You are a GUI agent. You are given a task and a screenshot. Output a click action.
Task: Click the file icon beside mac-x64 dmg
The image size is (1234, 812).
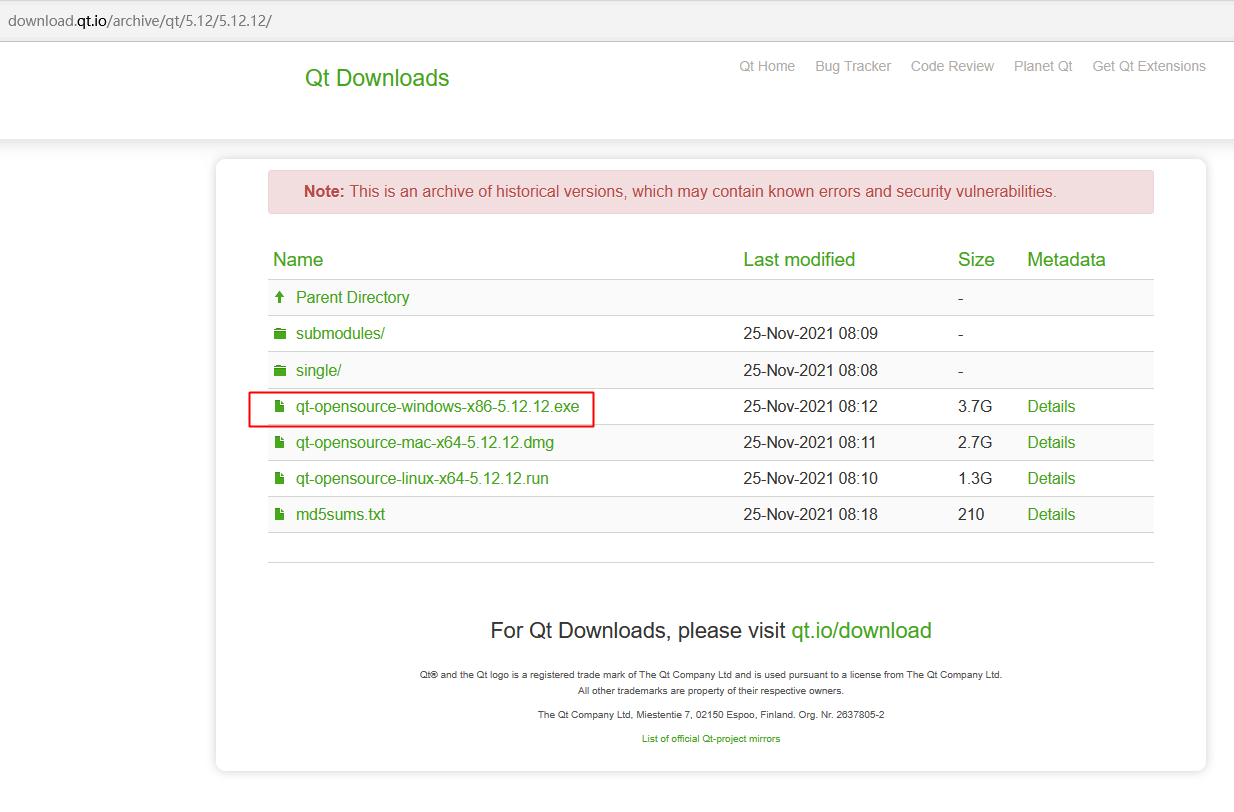[x=280, y=442]
